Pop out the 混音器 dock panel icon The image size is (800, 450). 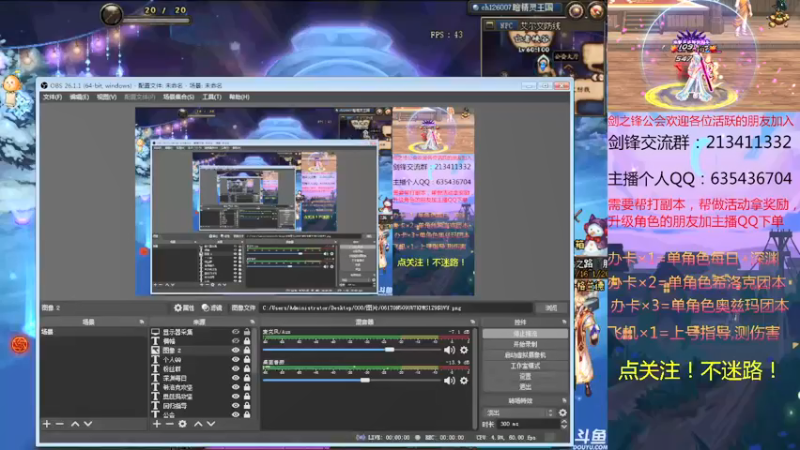point(473,322)
